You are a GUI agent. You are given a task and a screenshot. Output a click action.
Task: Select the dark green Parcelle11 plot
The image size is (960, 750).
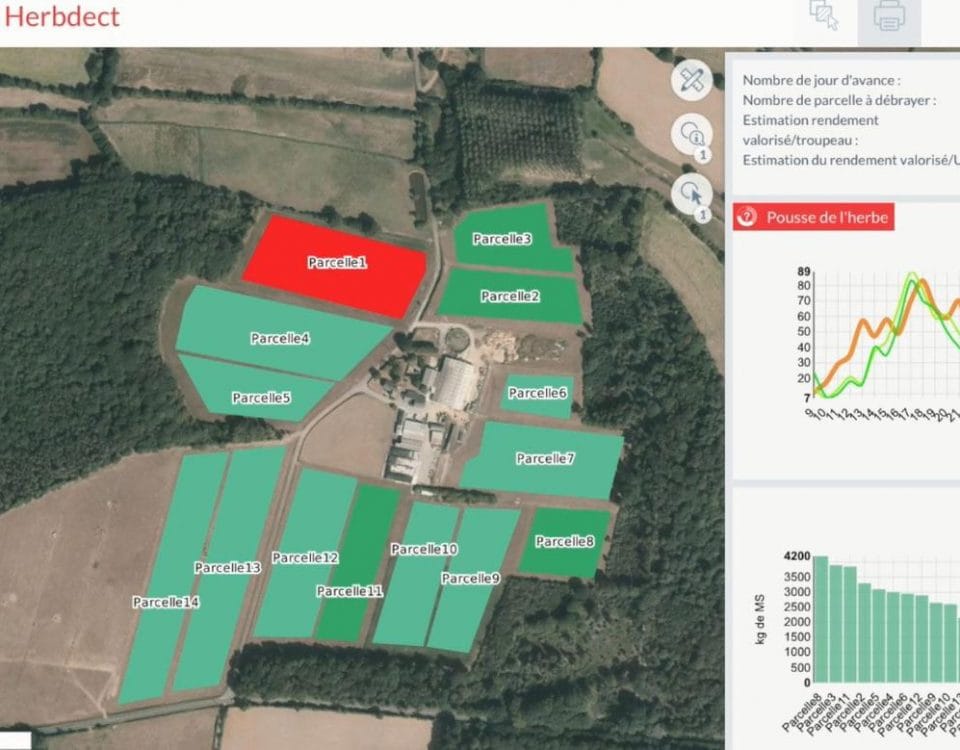(x=358, y=563)
